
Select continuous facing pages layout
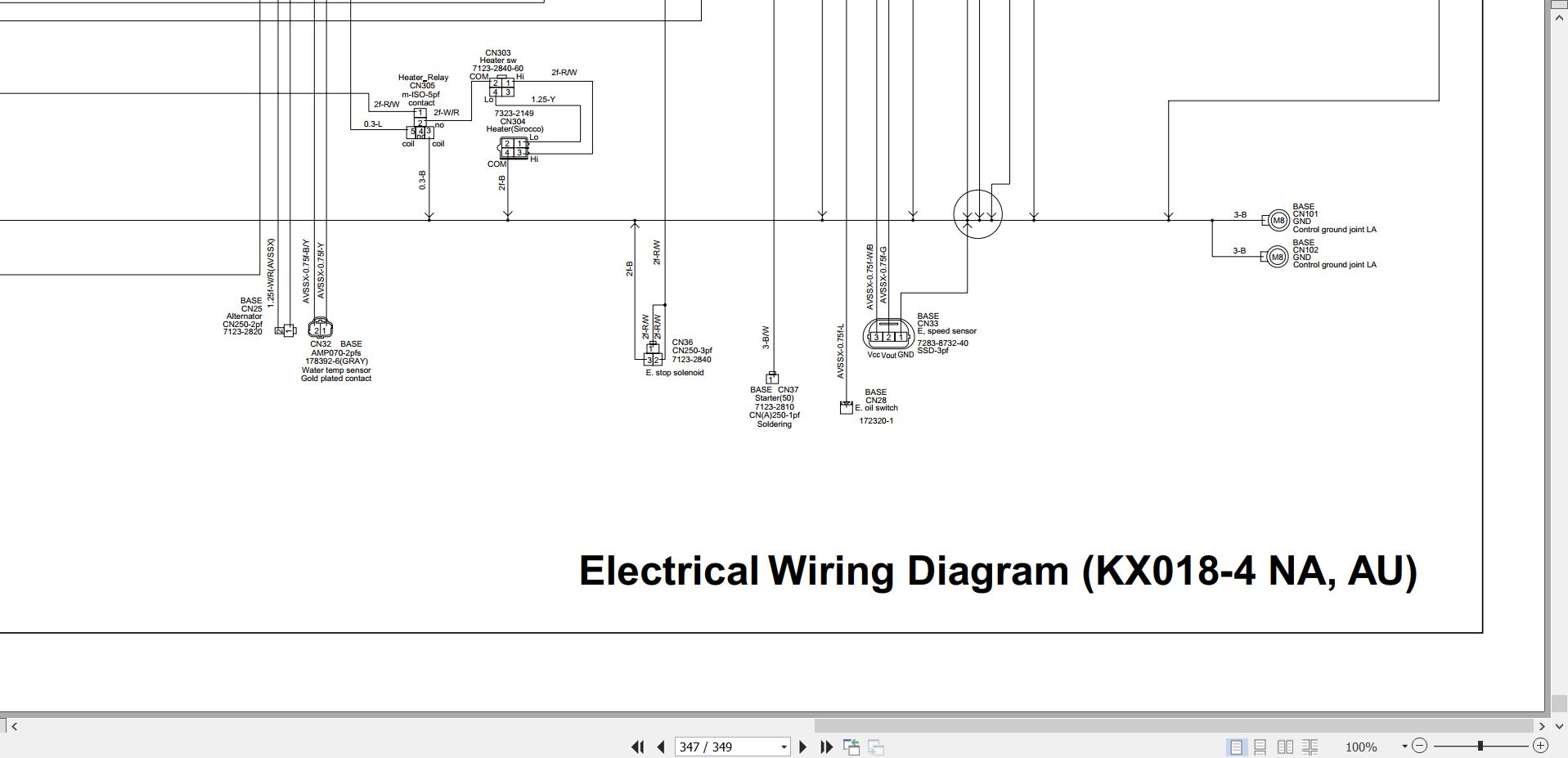coord(1310,747)
